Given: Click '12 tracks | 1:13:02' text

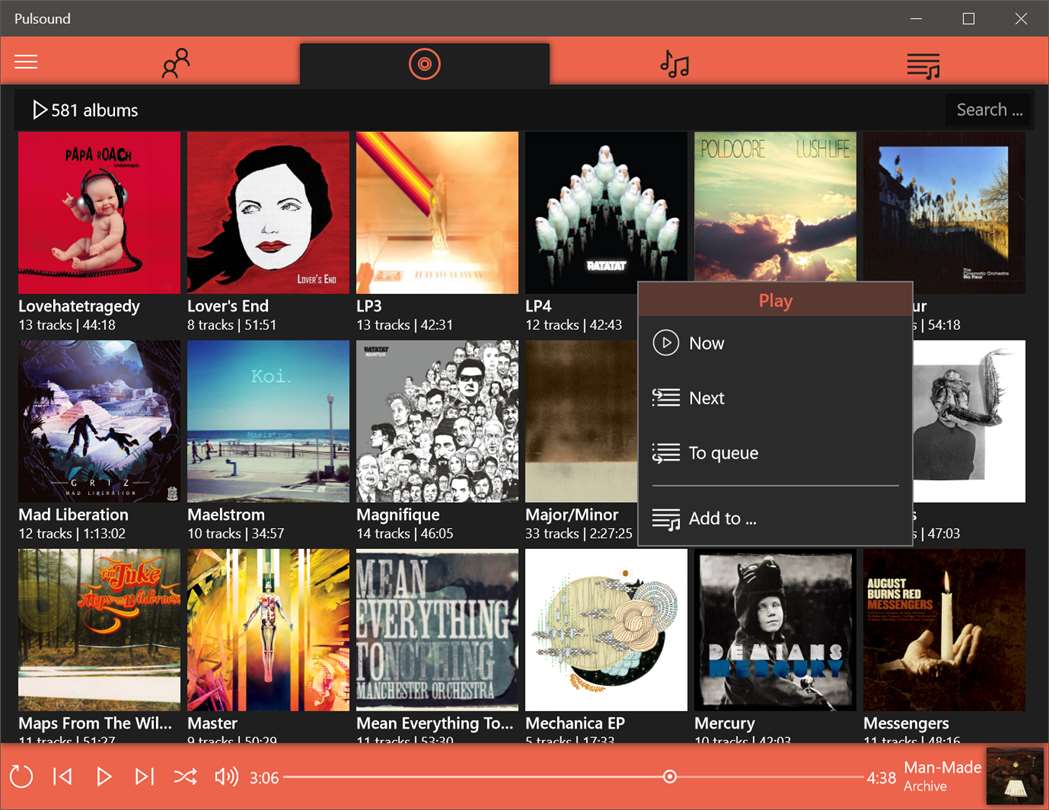Looking at the screenshot, I should click(72, 534).
